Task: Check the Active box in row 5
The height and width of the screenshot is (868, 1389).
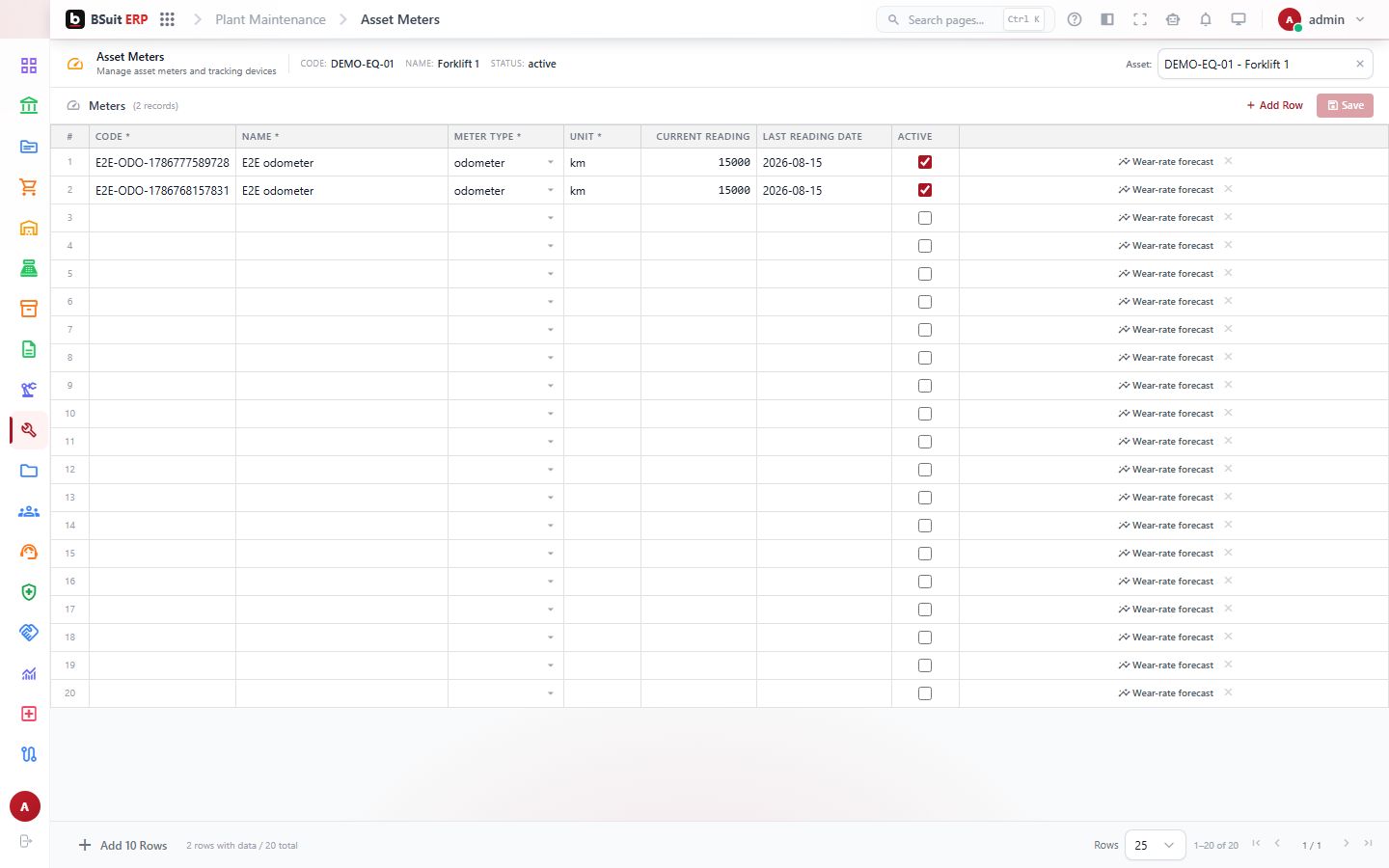Action: (925, 274)
